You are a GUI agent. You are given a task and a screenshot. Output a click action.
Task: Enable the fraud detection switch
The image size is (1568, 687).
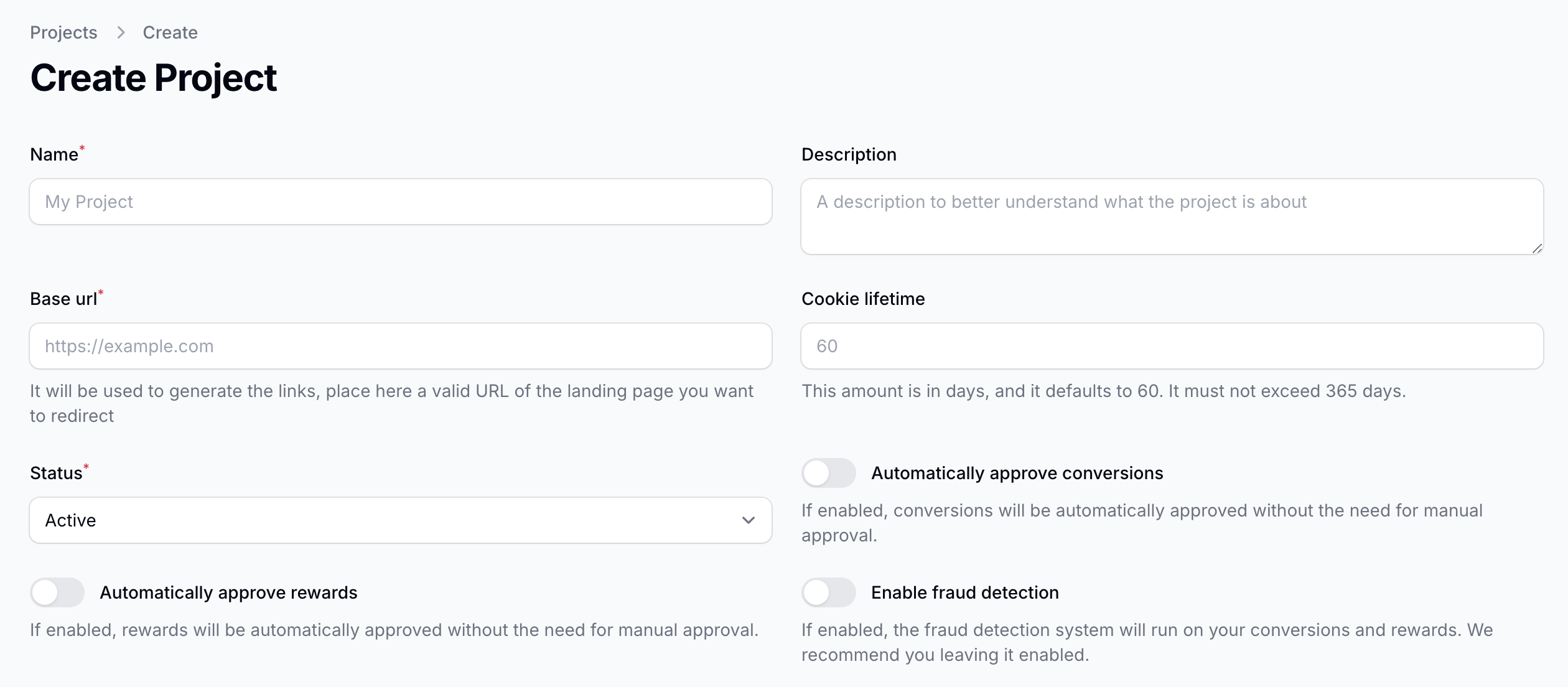pos(828,592)
